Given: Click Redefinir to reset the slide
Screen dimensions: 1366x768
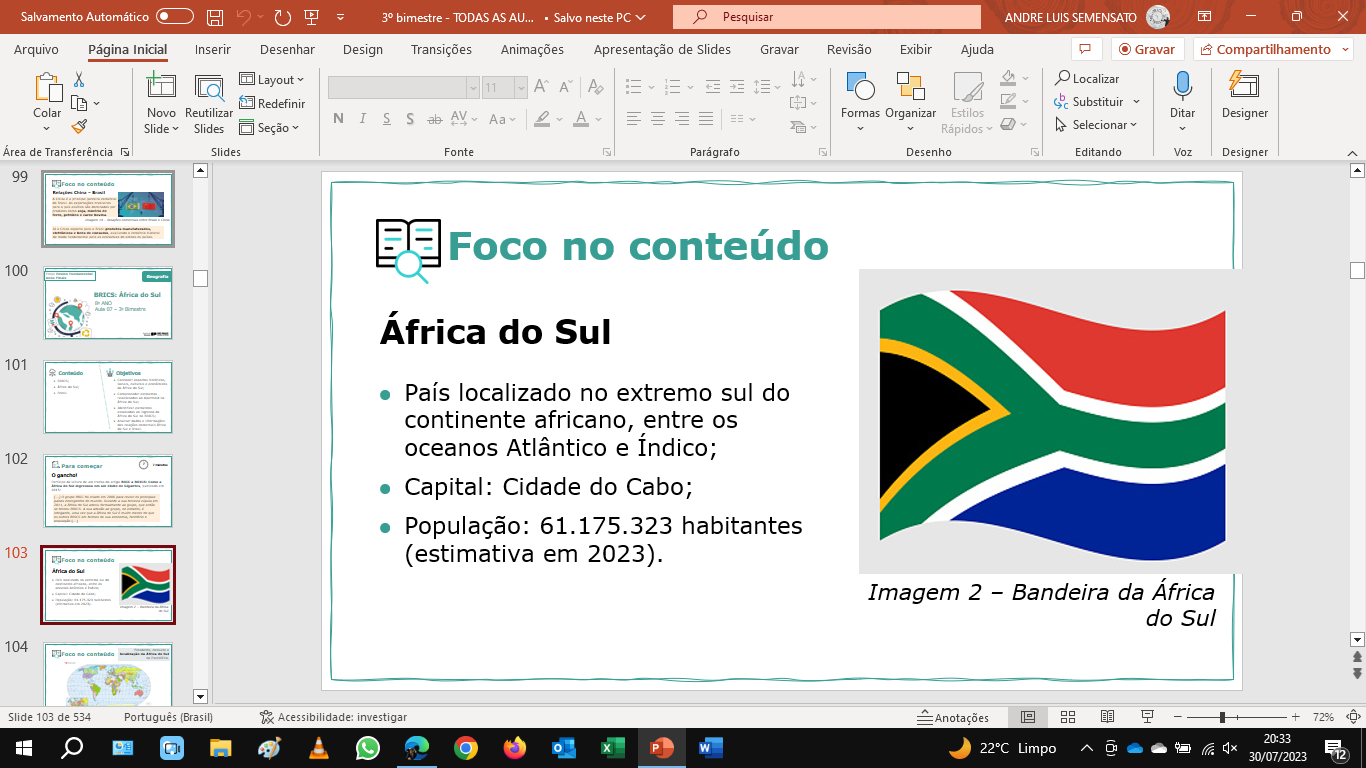Looking at the screenshot, I should coord(272,103).
